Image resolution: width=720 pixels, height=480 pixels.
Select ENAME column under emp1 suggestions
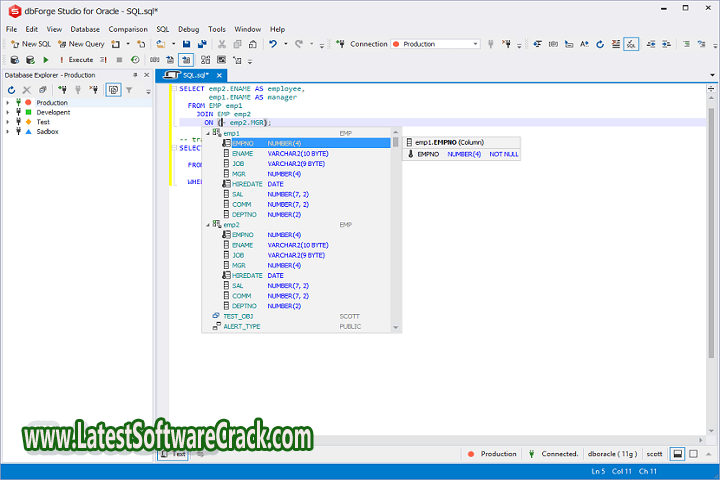point(243,153)
